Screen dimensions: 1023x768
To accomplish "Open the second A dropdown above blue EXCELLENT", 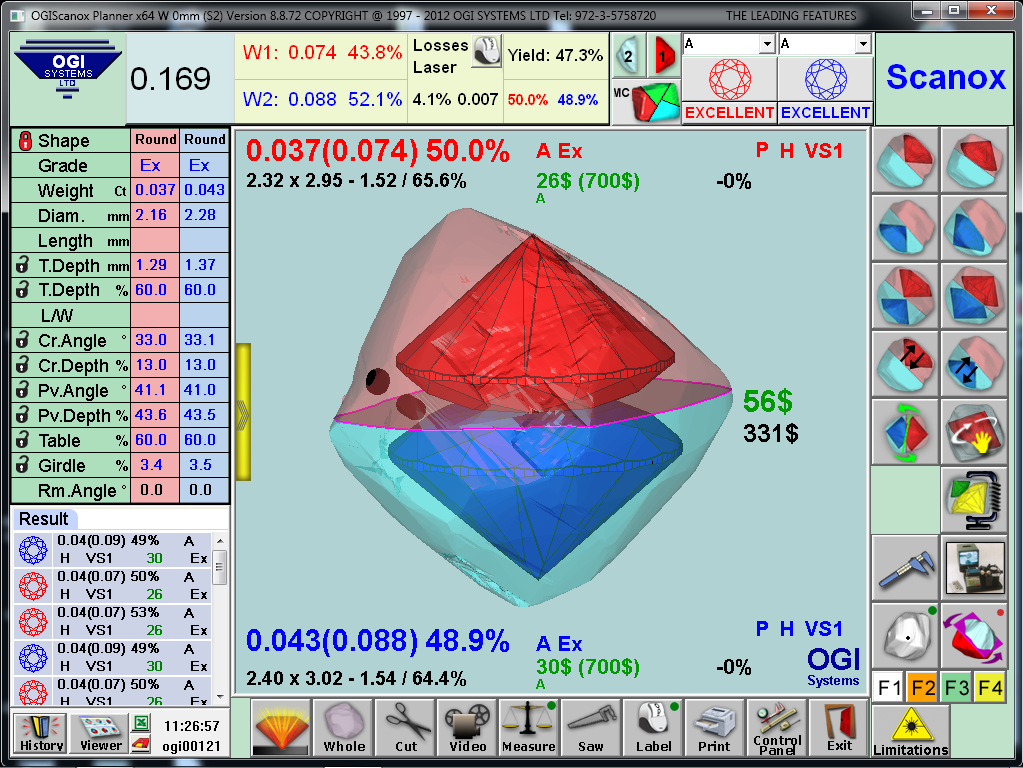I will pyautogui.click(x=863, y=44).
